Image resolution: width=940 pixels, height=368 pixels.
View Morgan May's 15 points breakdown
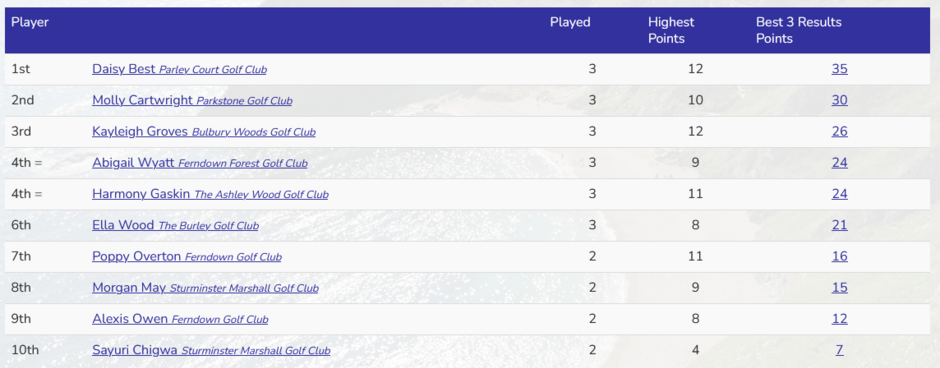pyautogui.click(x=839, y=287)
